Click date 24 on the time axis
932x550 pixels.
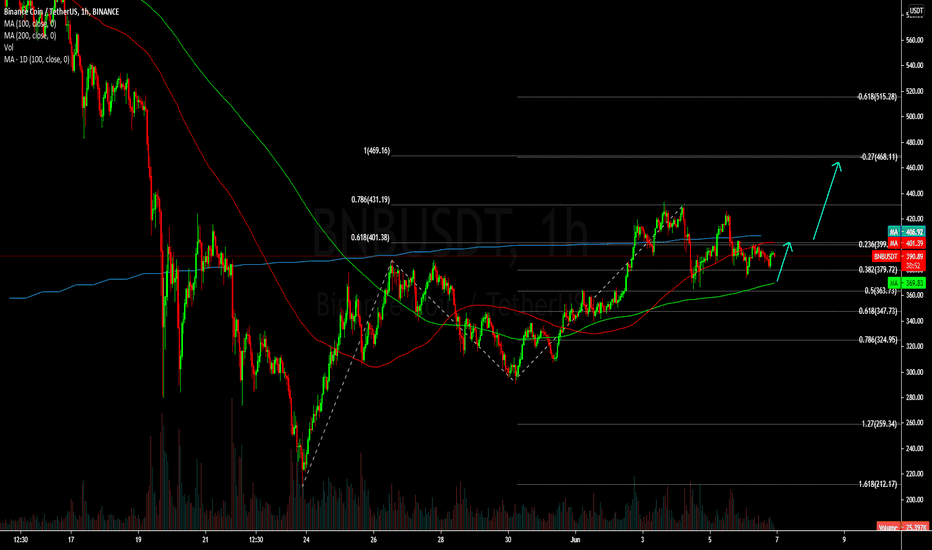(x=306, y=540)
